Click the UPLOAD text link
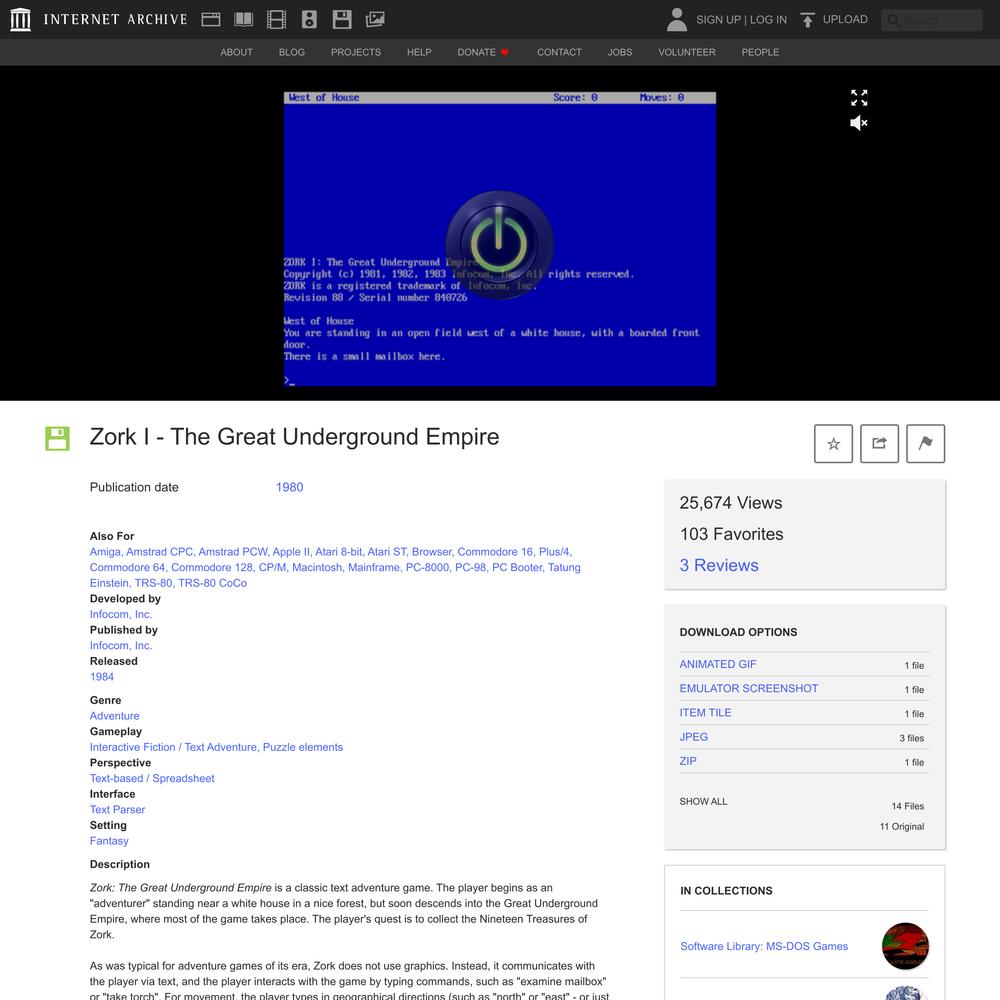Image resolution: width=1000 pixels, height=1000 pixels. point(845,19)
